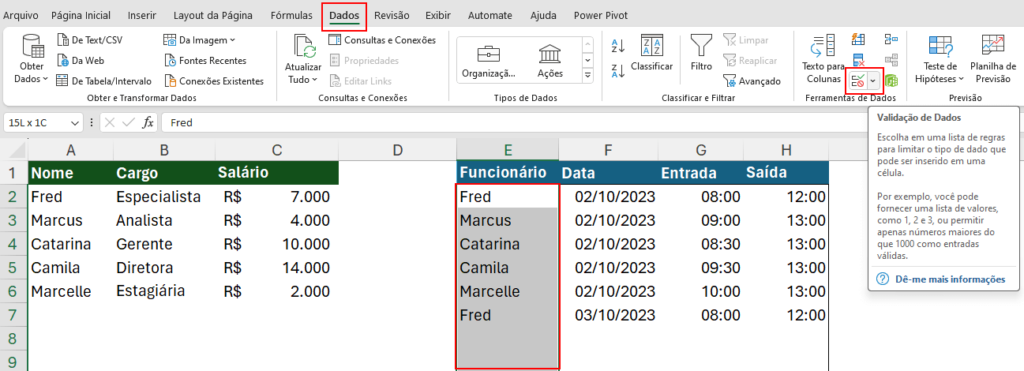Screen dimensions: 1024x371
Task: Expand the data types gallery
Action: coord(588,76)
